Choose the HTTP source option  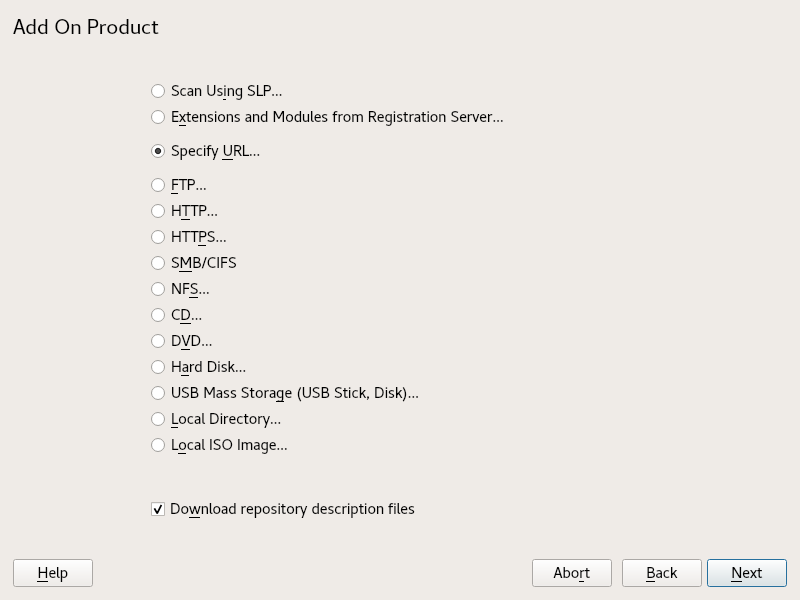158,211
